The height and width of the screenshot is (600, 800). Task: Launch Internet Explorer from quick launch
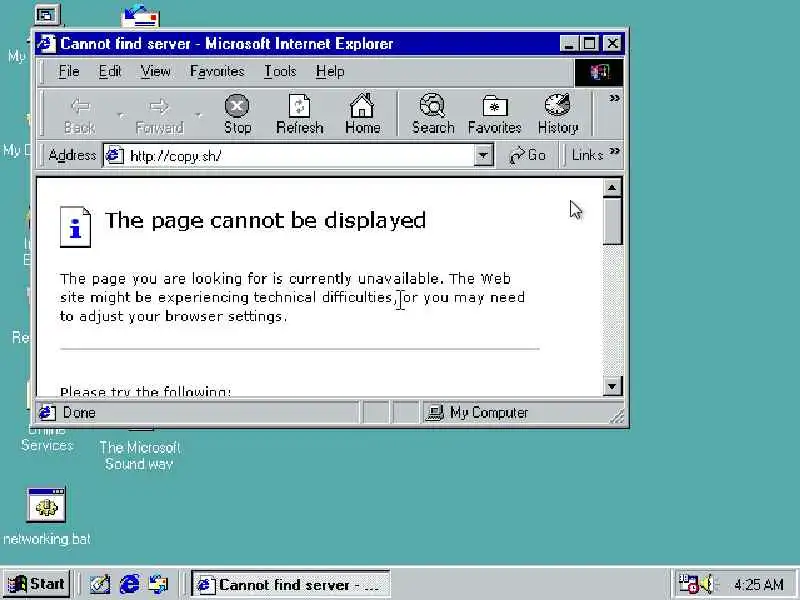130,584
